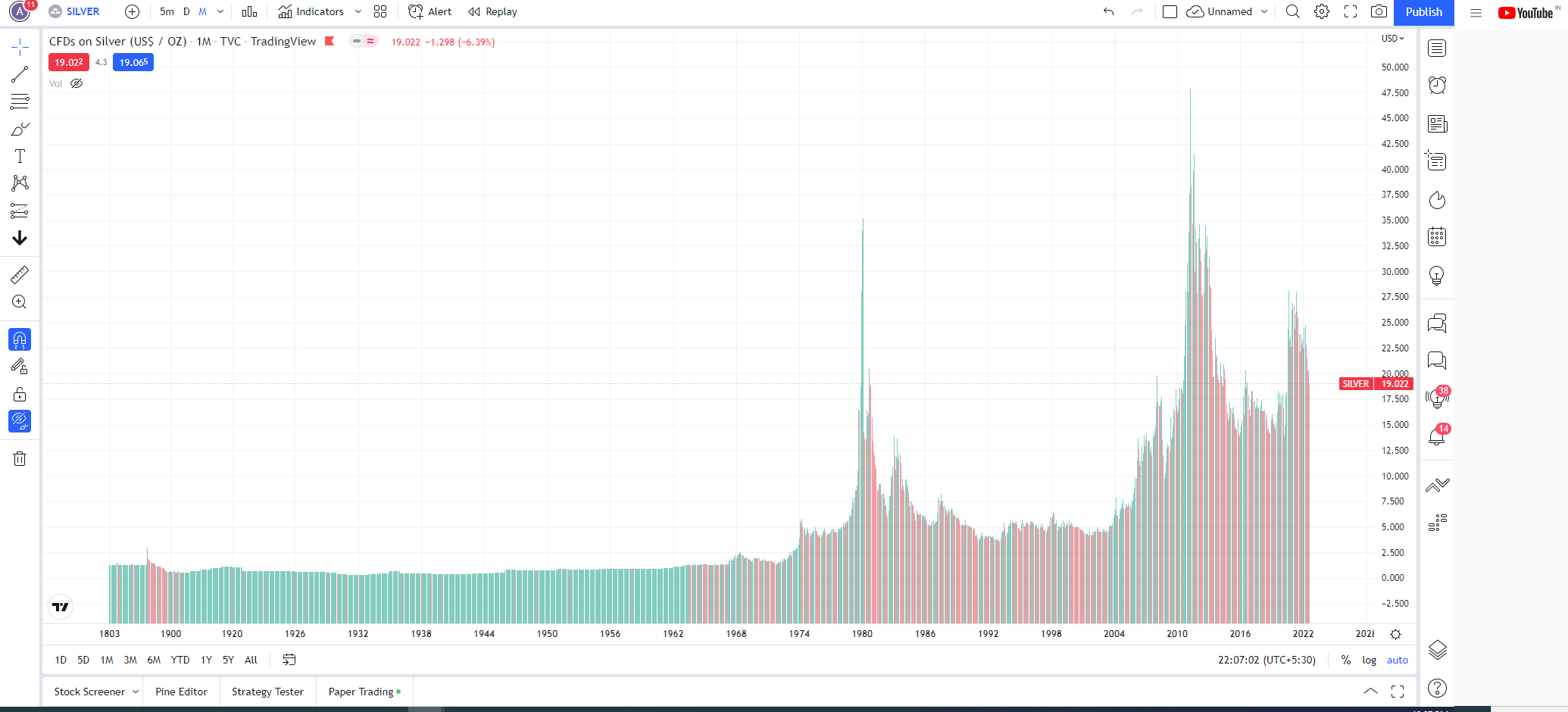Toggle percent scale mode
The width and height of the screenshot is (1568, 712).
pyautogui.click(x=1346, y=660)
